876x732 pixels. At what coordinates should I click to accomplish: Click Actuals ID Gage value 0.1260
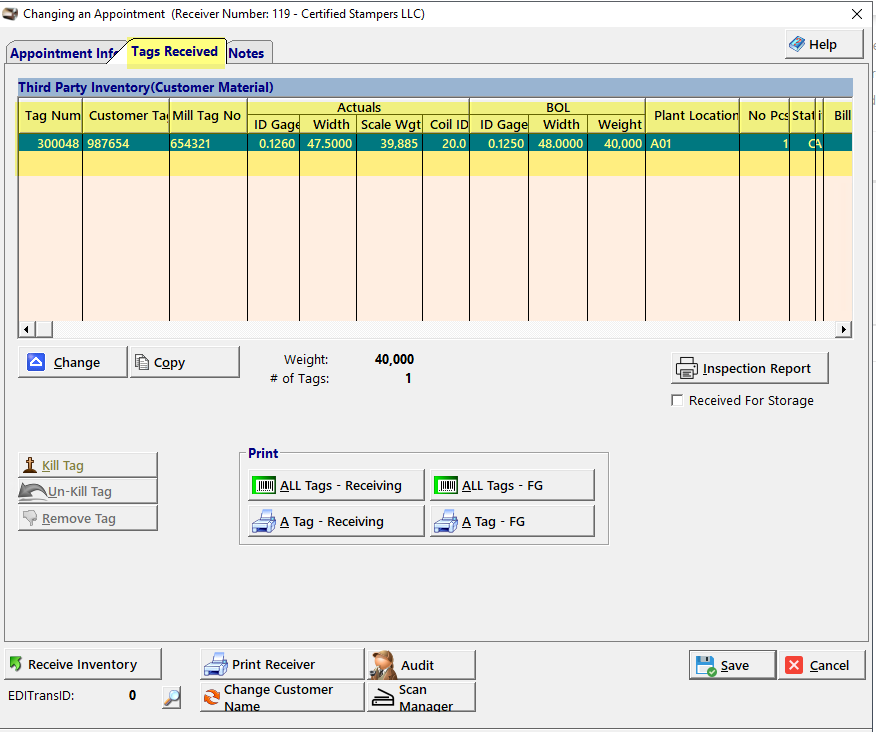point(273,143)
